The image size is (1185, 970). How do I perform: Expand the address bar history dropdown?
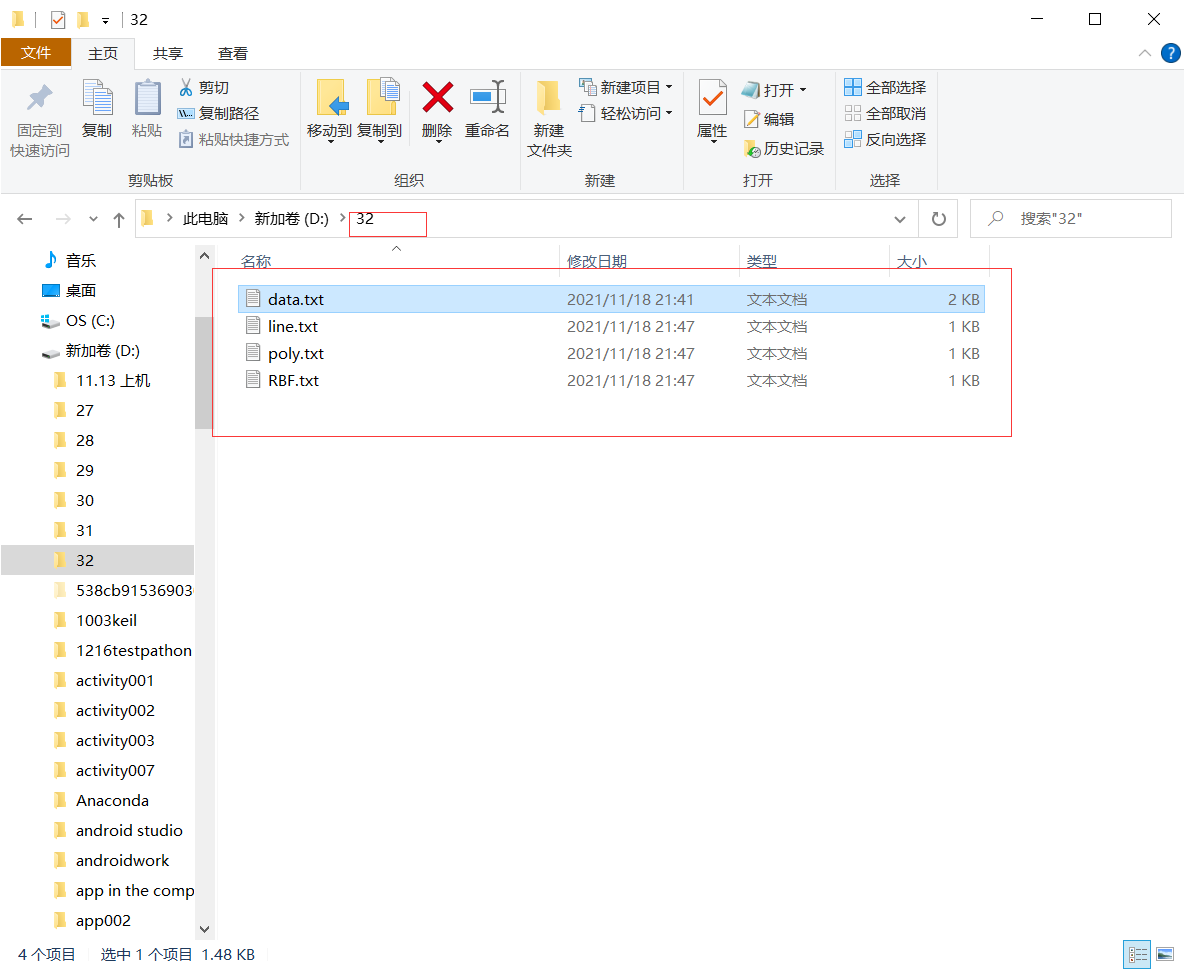tap(899, 219)
